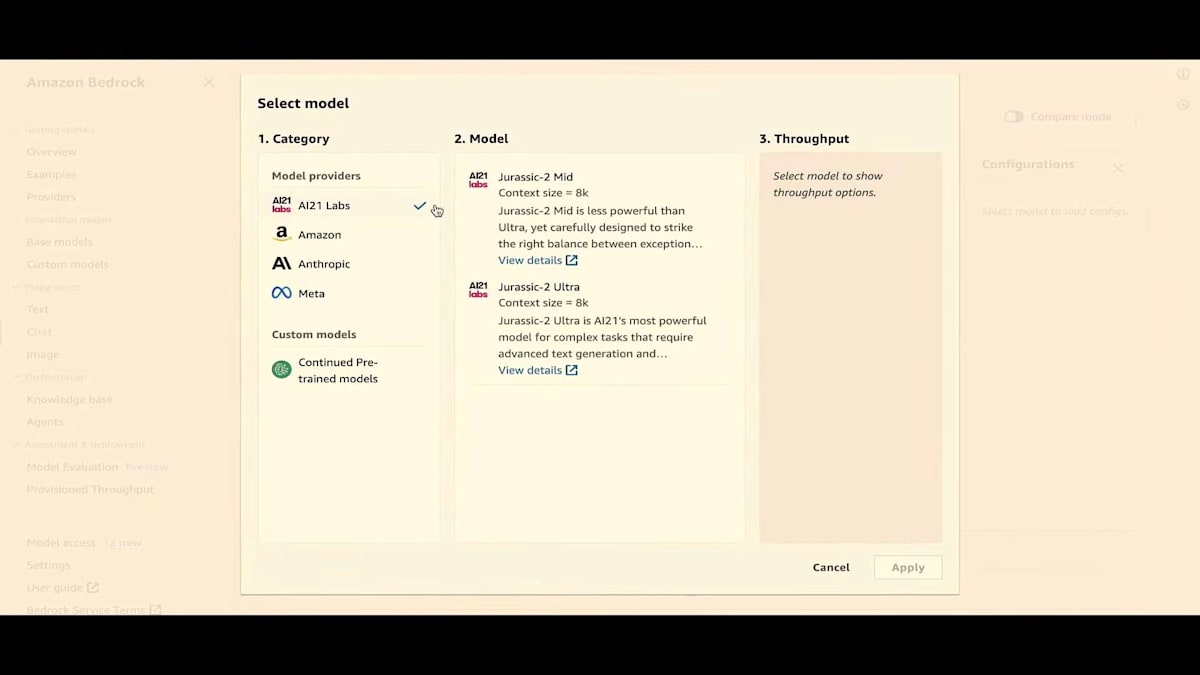The height and width of the screenshot is (675, 1200).
Task: Click the green Continued Pre-trained models icon
Action: 282,370
